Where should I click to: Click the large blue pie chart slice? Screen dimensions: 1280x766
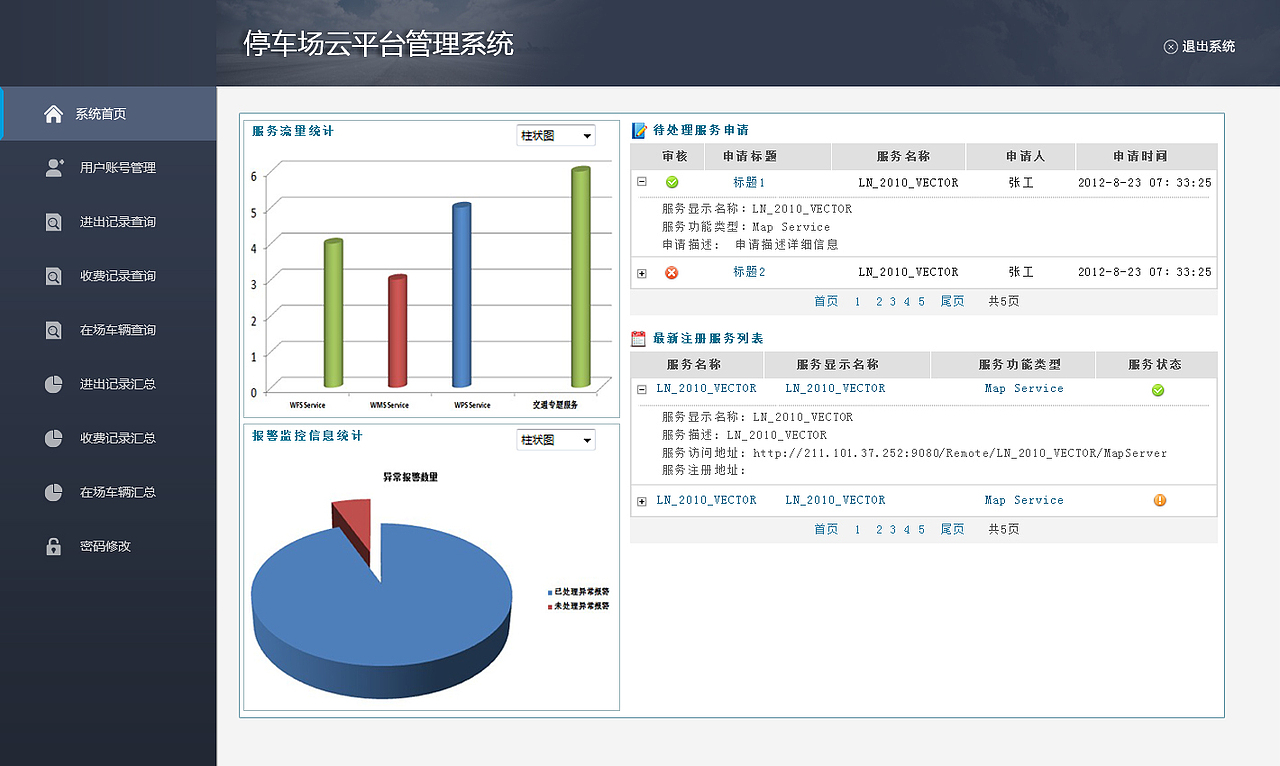(x=380, y=610)
